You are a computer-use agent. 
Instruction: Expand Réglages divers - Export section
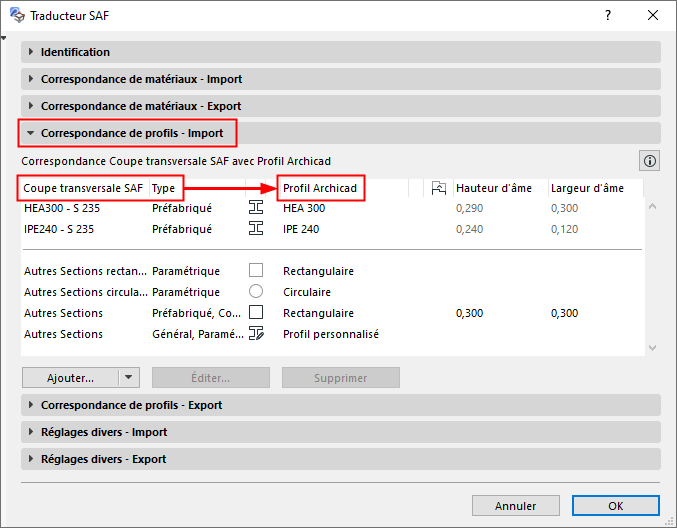coord(103,459)
